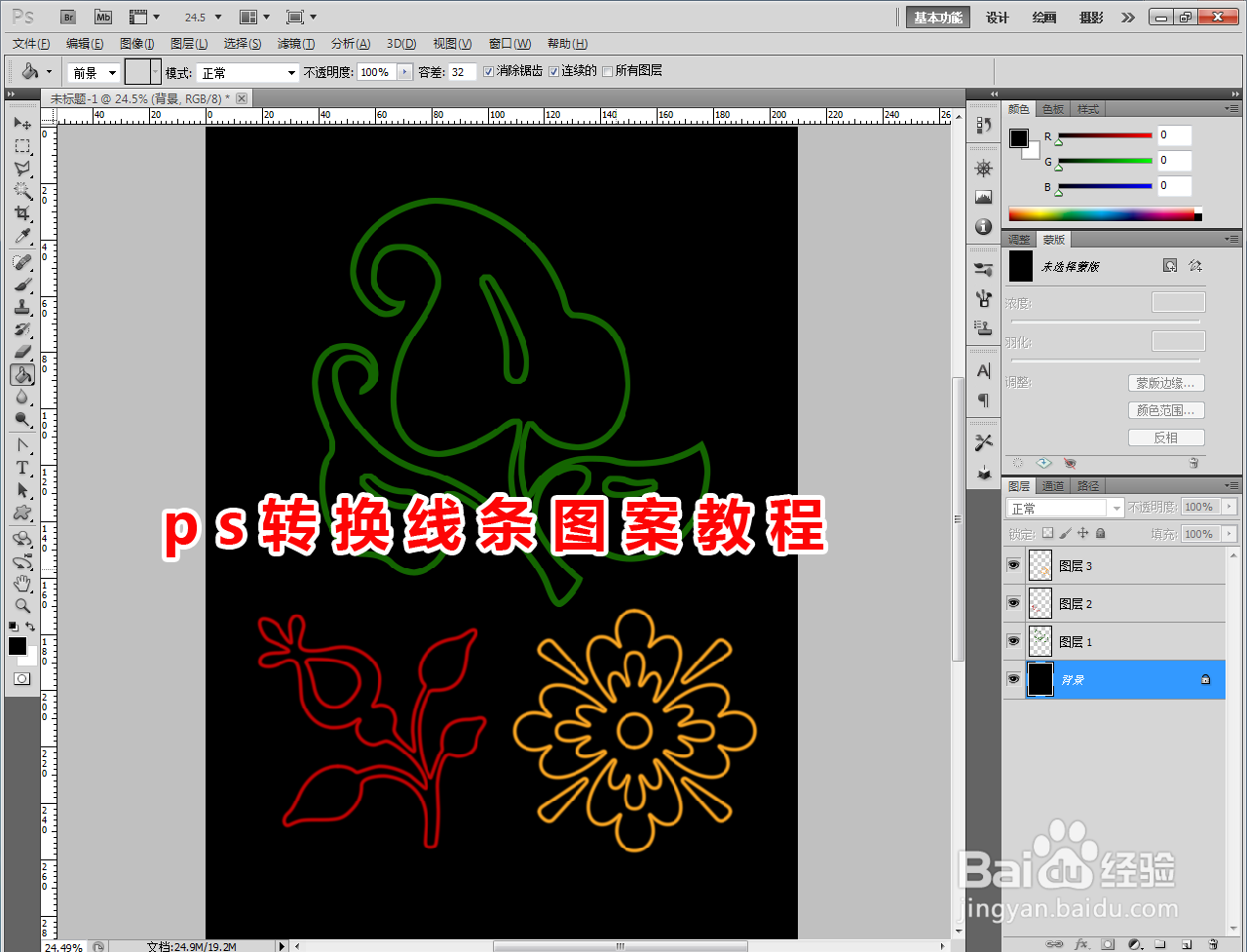The image size is (1247, 952).
Task: Open the Info panel icon
Action: tap(983, 226)
